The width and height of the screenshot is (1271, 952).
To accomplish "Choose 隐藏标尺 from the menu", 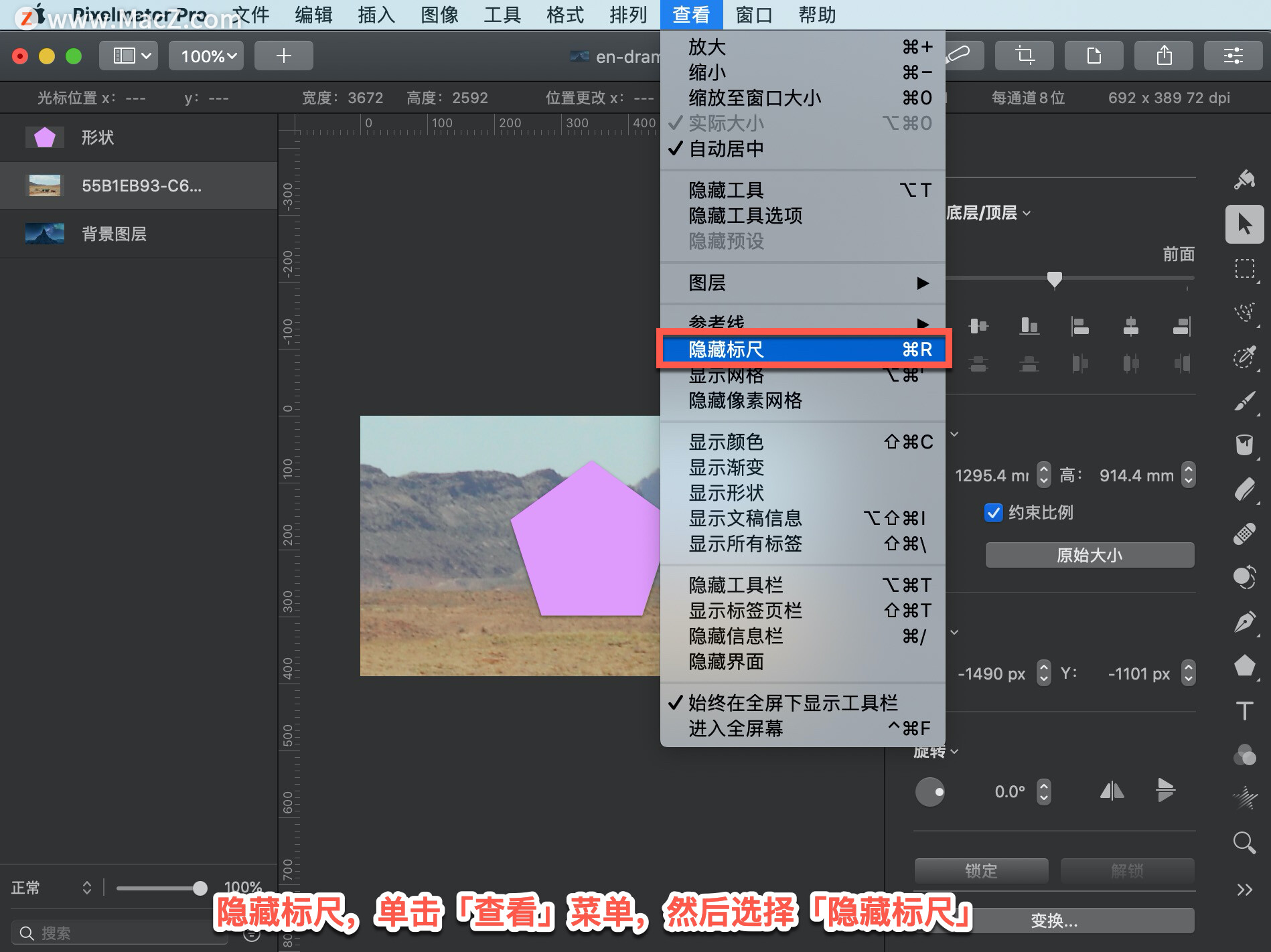I will (803, 349).
